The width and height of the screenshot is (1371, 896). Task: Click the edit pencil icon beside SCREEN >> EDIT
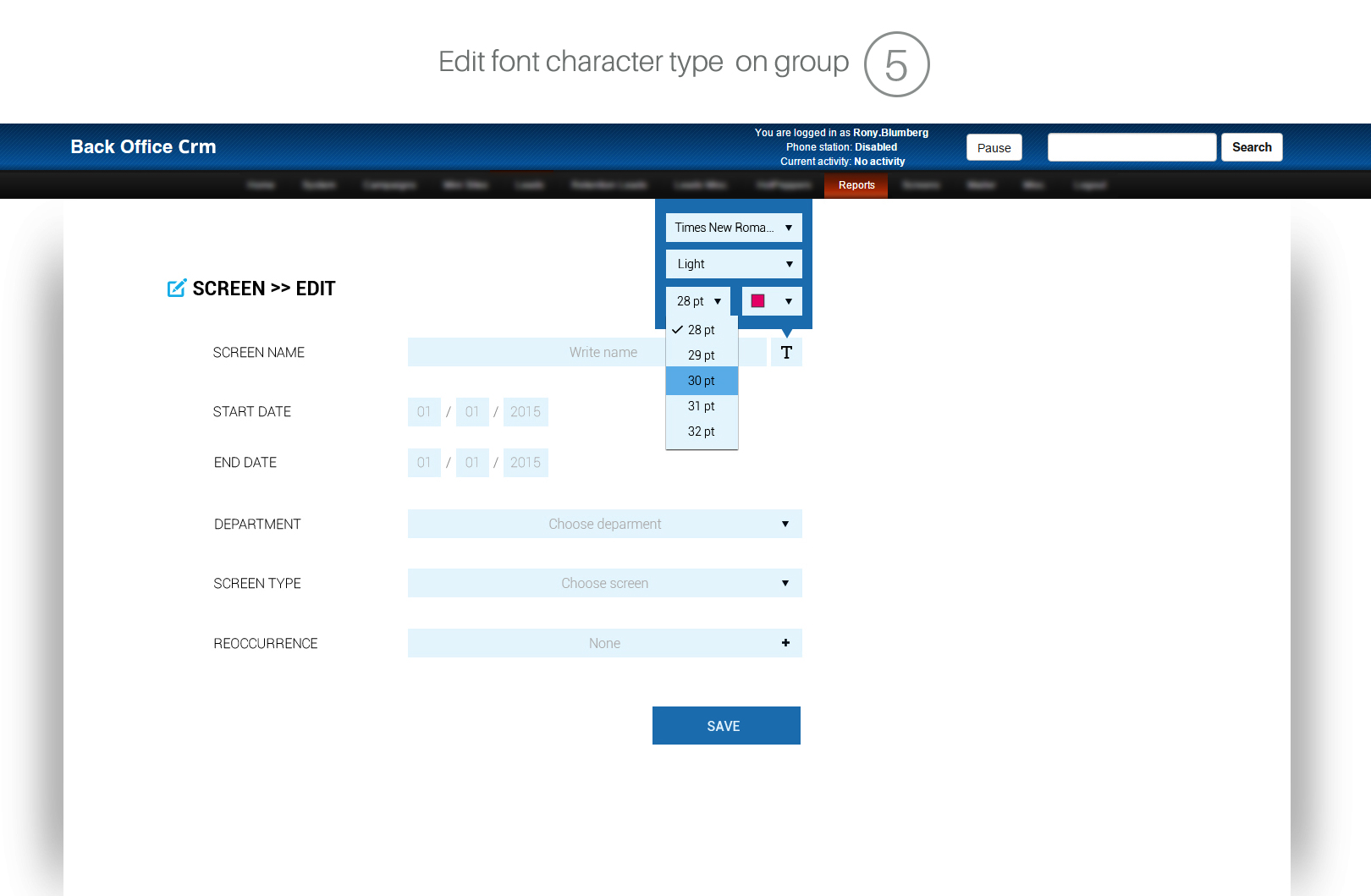176,289
